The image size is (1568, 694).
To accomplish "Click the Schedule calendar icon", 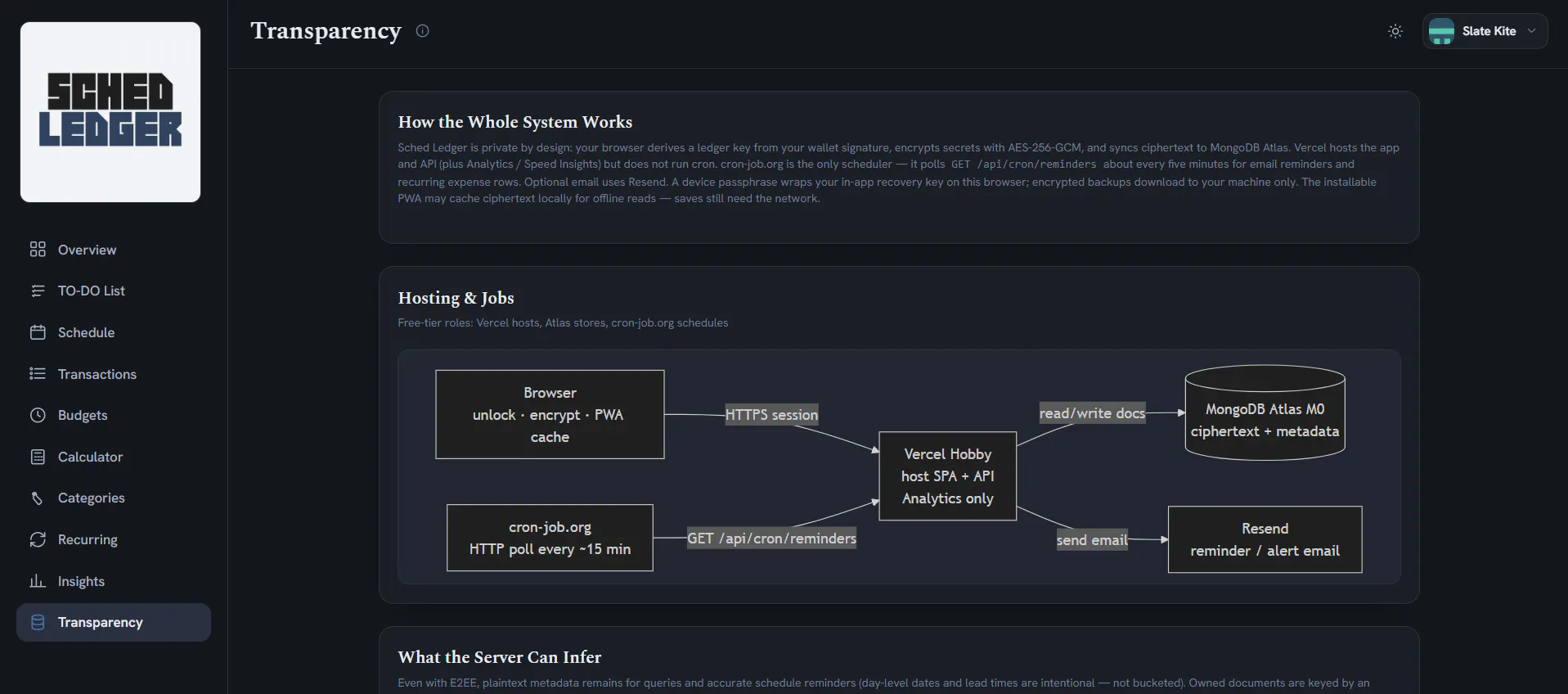I will click(38, 332).
